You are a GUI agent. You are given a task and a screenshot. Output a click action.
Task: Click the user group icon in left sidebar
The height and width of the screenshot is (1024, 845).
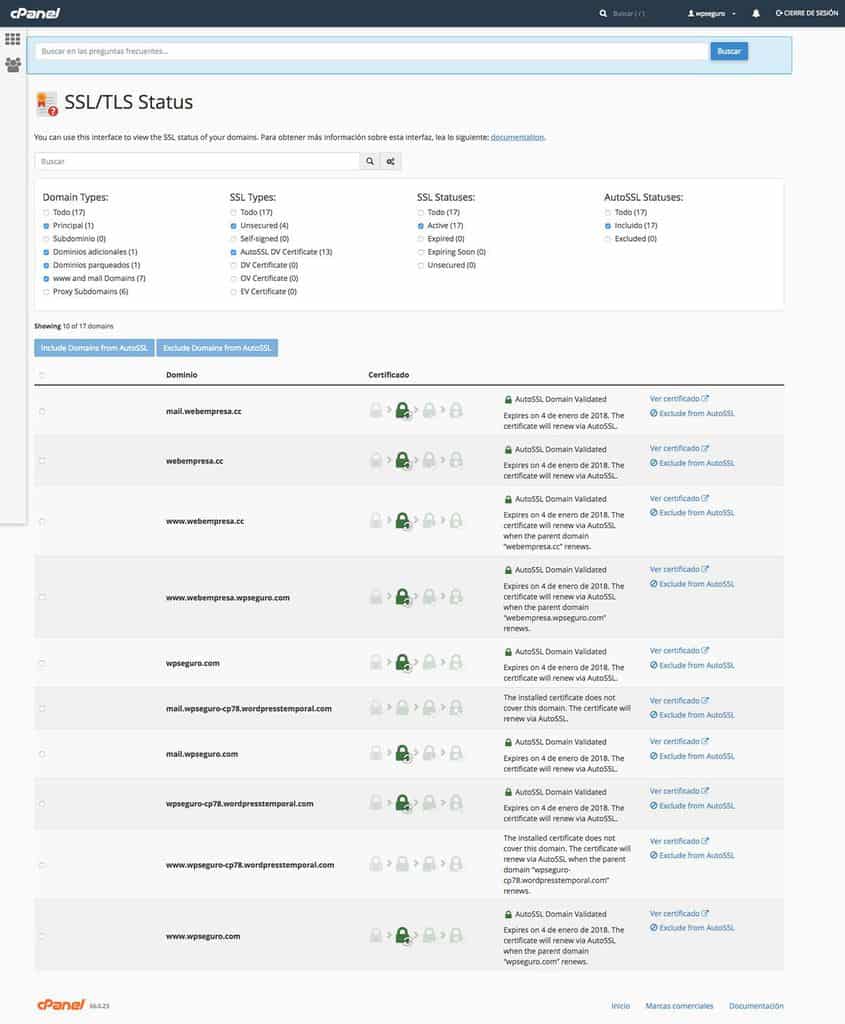13,65
